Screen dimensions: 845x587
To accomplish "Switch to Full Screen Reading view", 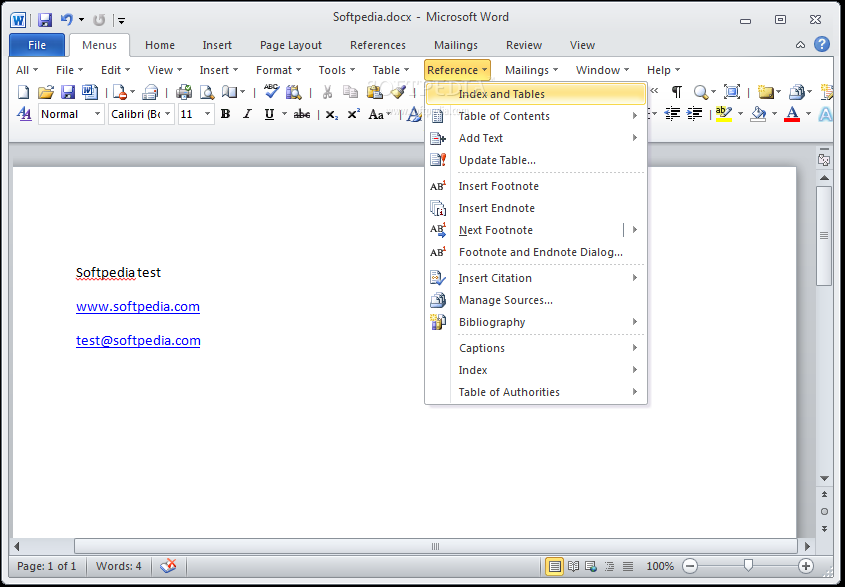I will [x=573, y=567].
